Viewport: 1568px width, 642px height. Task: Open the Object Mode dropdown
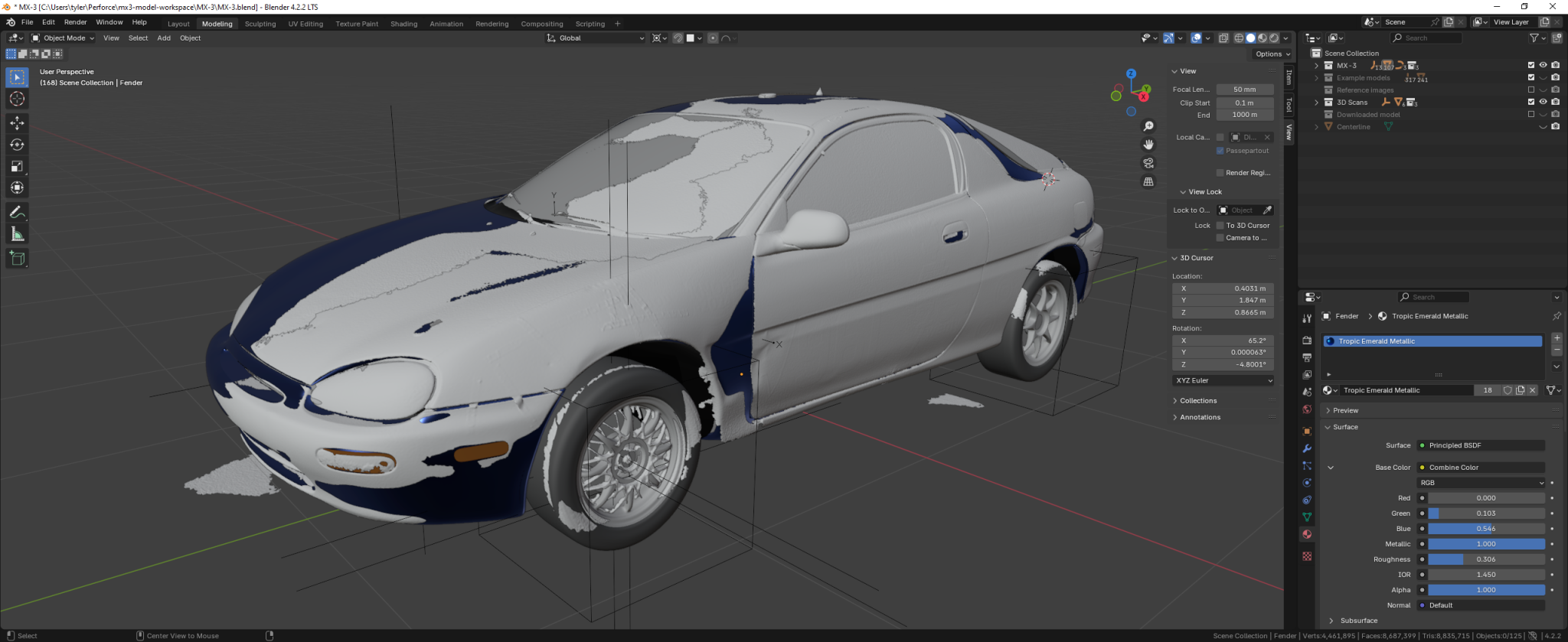pos(63,38)
